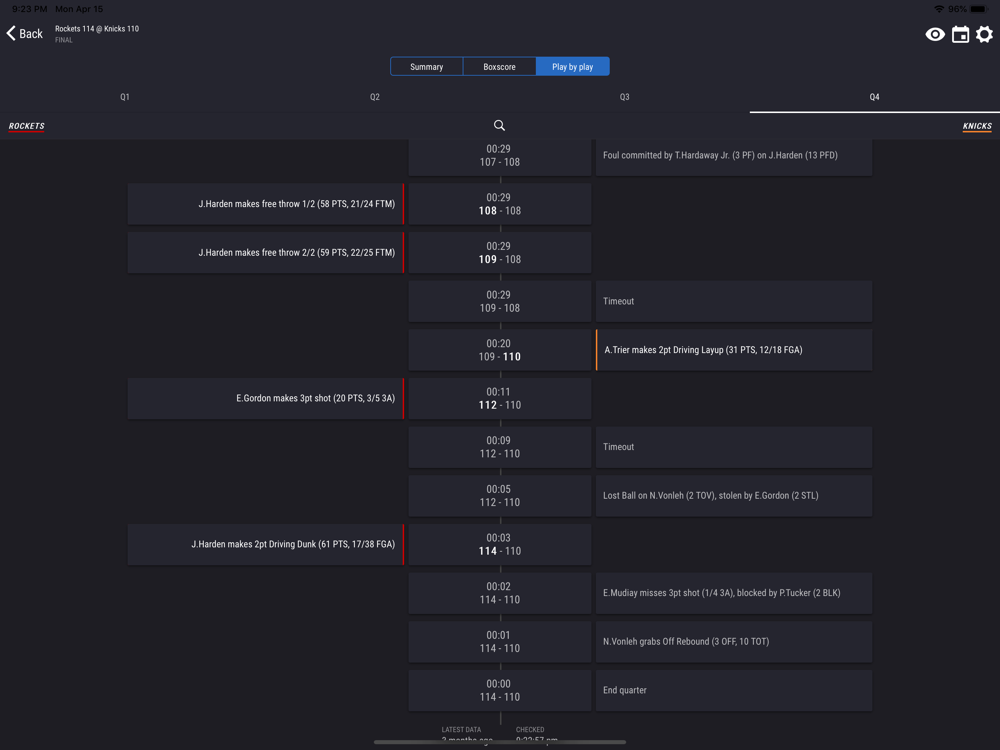
Task: Open the calendar icon
Action: click(x=960, y=34)
